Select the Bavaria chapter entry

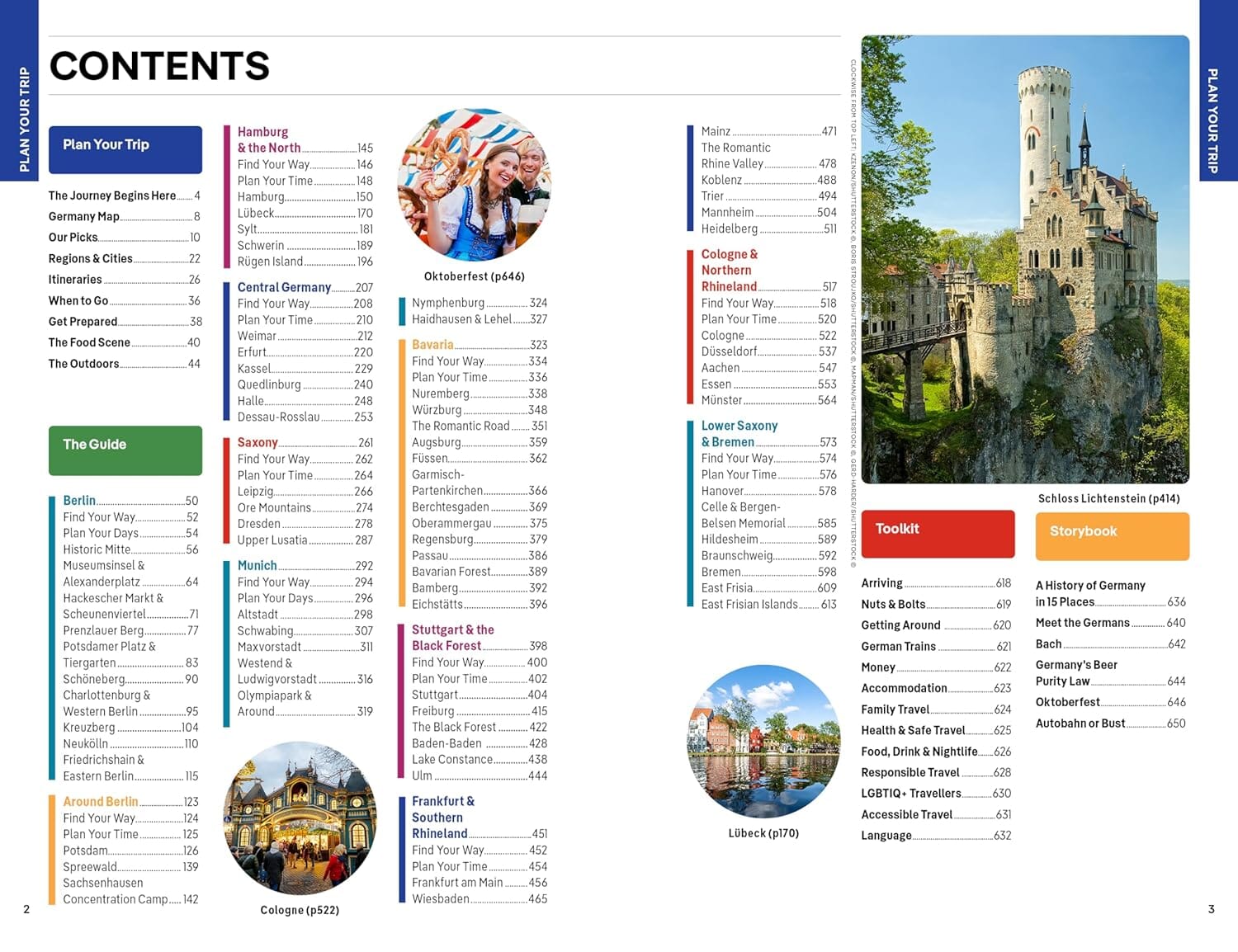point(433,344)
